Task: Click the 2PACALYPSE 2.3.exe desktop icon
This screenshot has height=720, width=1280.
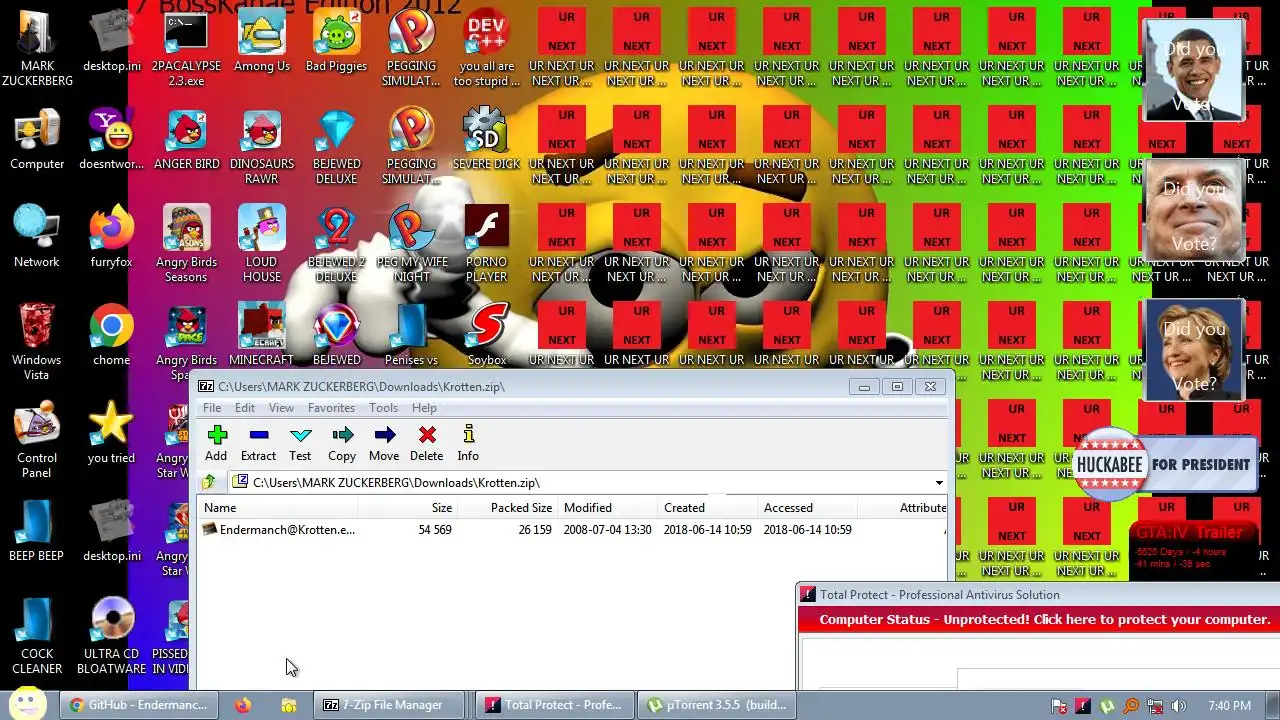Action: [187, 48]
